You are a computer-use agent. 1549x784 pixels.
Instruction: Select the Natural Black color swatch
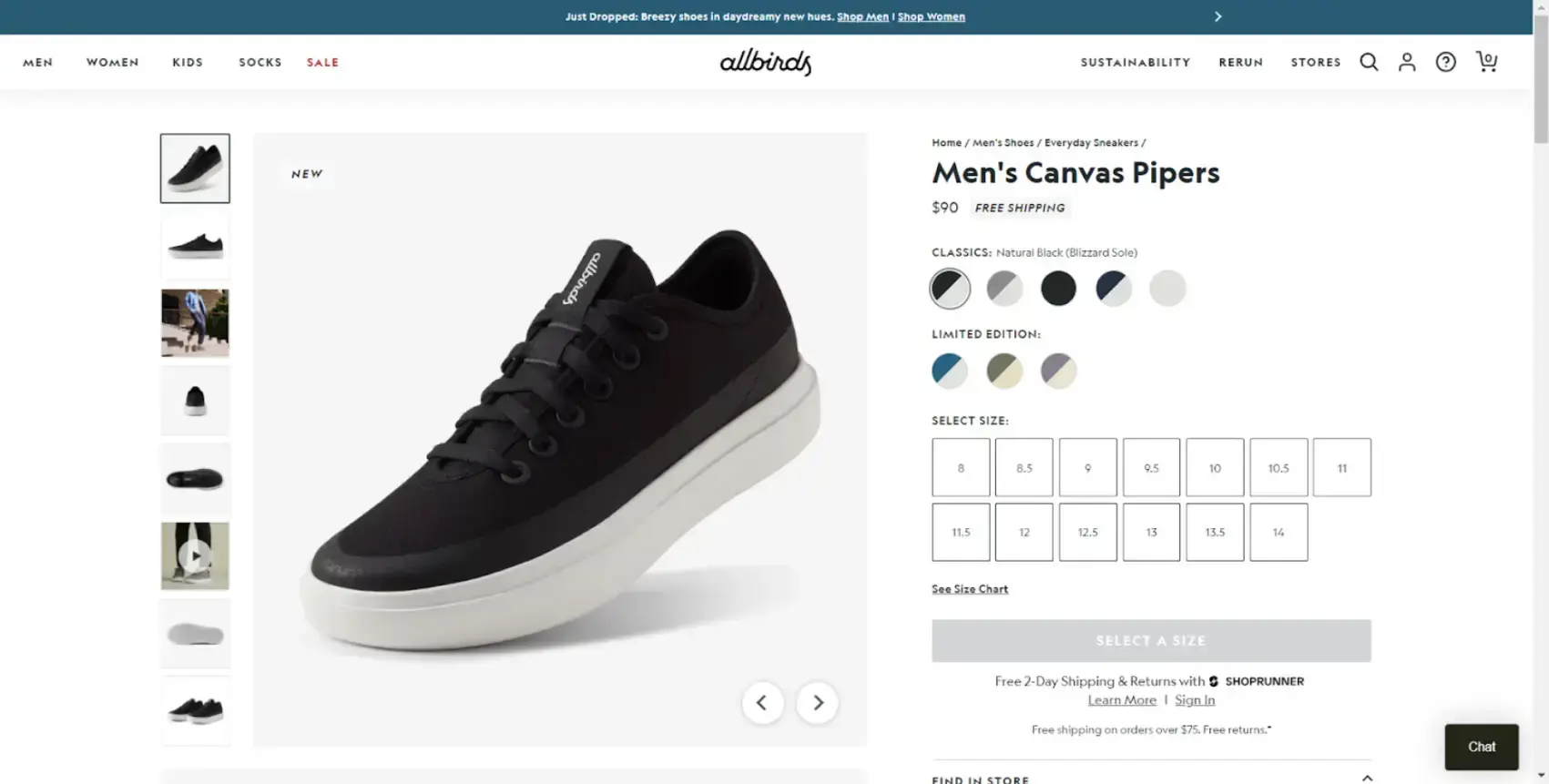tap(950, 288)
